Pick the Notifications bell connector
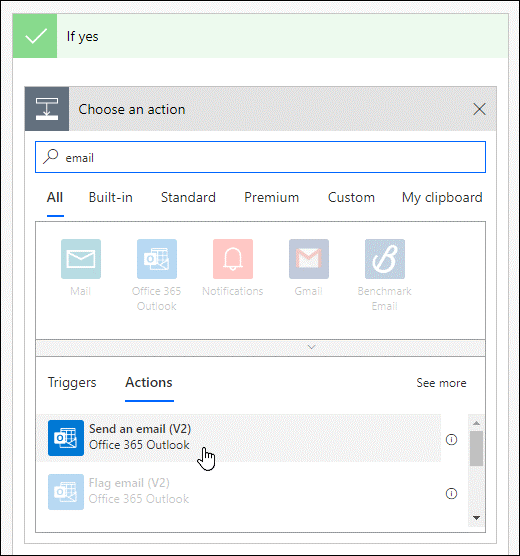The height and width of the screenshot is (556, 520). point(233,259)
